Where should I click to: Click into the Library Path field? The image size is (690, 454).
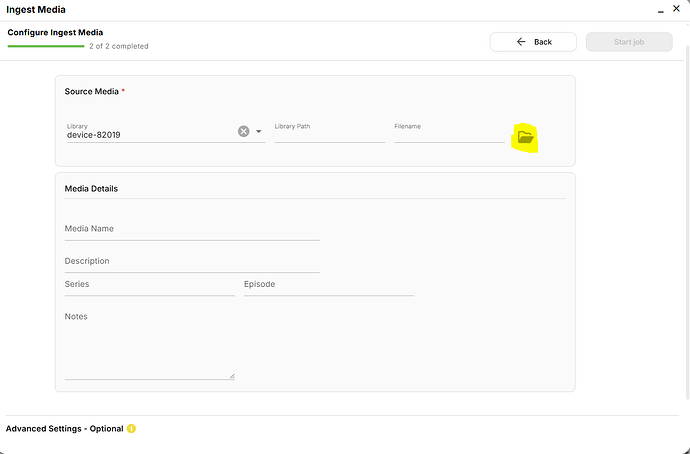[x=329, y=133]
